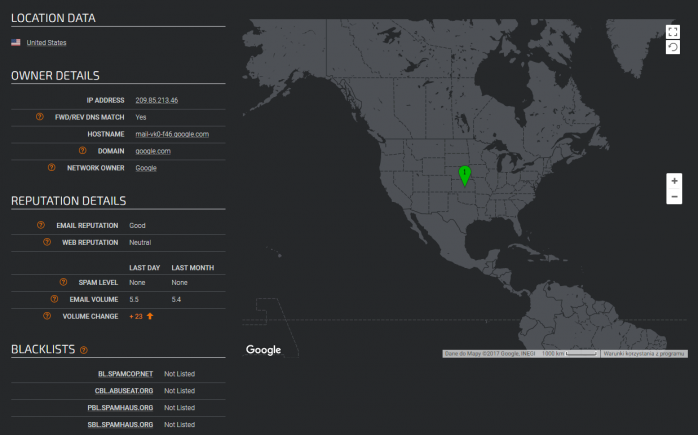
Task: Open help icon beside Web Reputation
Action: coord(46,242)
